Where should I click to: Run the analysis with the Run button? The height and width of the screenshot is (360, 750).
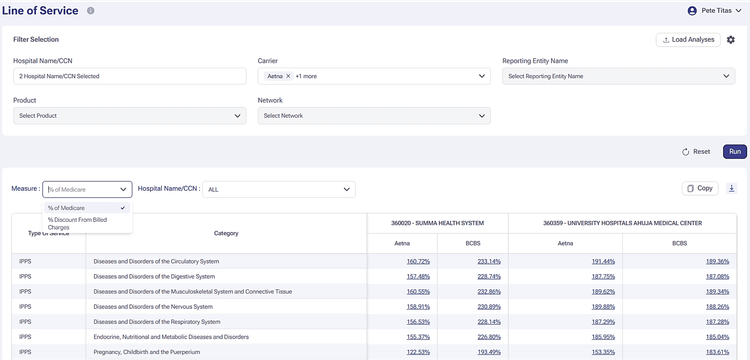735,152
